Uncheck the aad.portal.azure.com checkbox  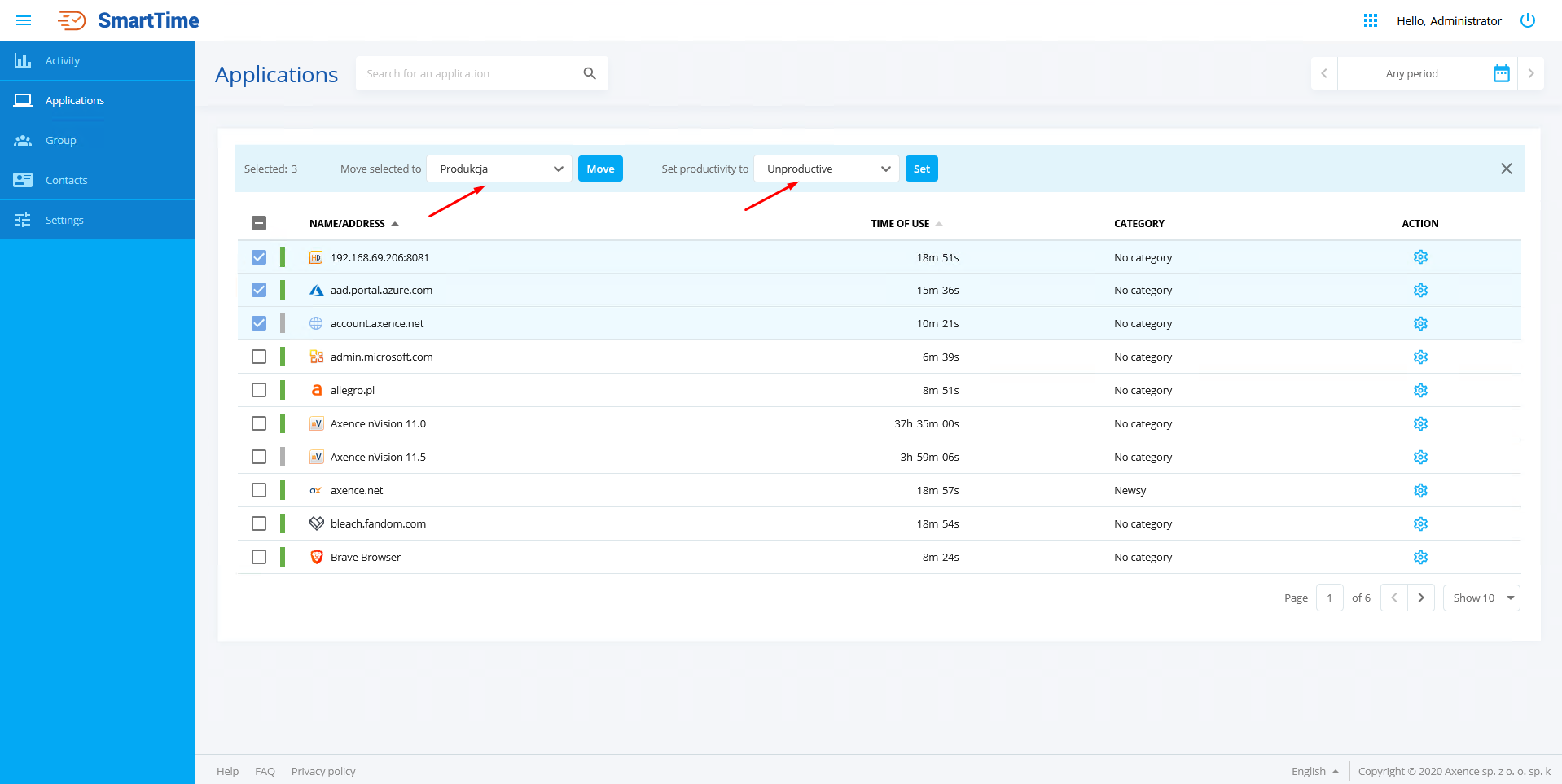(259, 290)
